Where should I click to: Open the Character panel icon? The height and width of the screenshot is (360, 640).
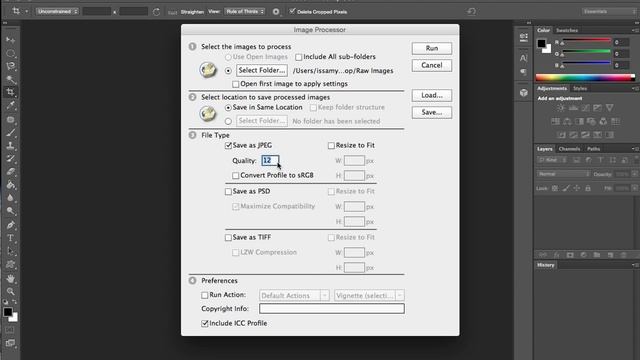tap(524, 58)
